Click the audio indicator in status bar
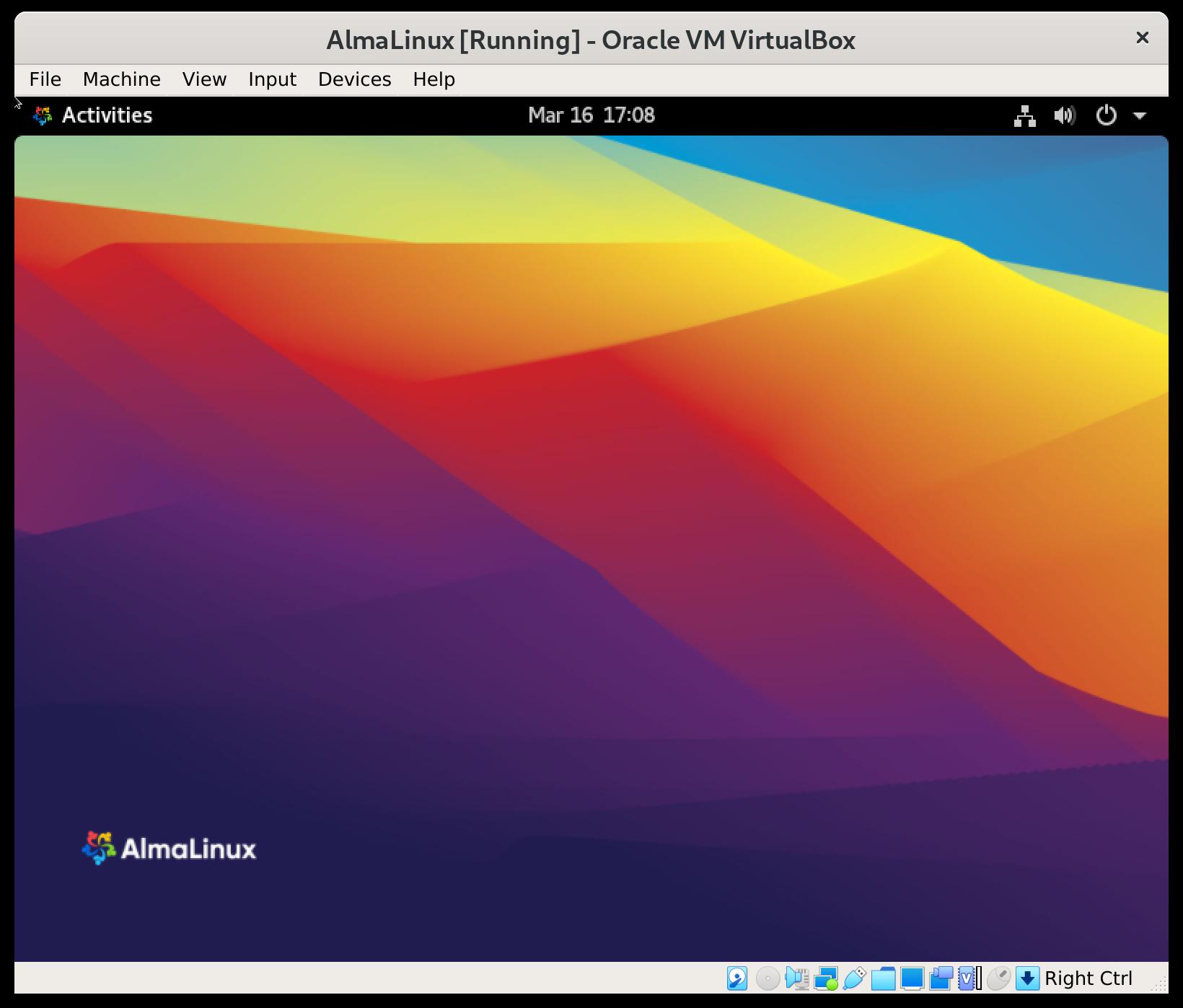Image resolution: width=1183 pixels, height=1008 pixels. tap(796, 978)
